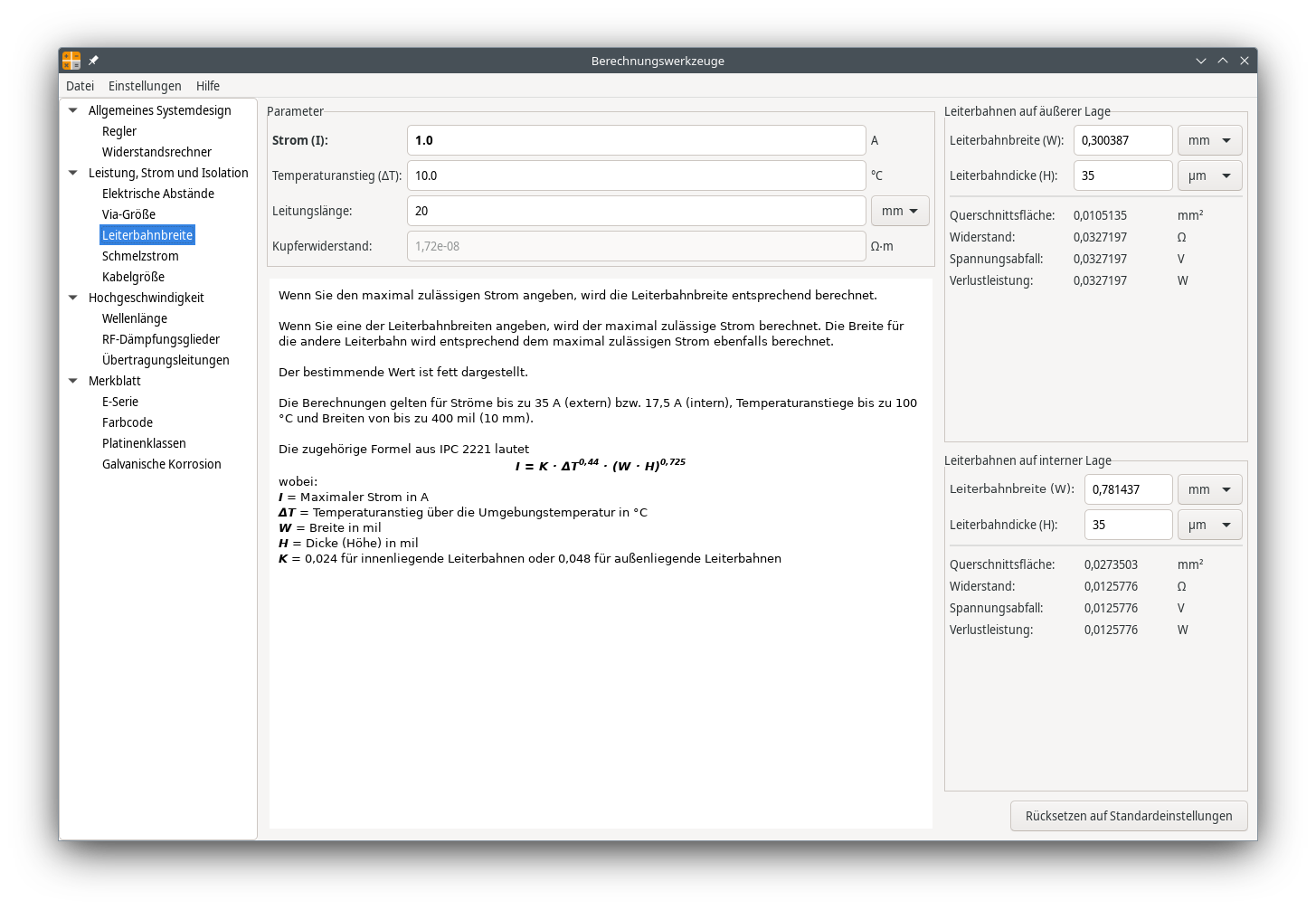Click the Strom (I) input field
The height and width of the screenshot is (910, 1316).
636,140
